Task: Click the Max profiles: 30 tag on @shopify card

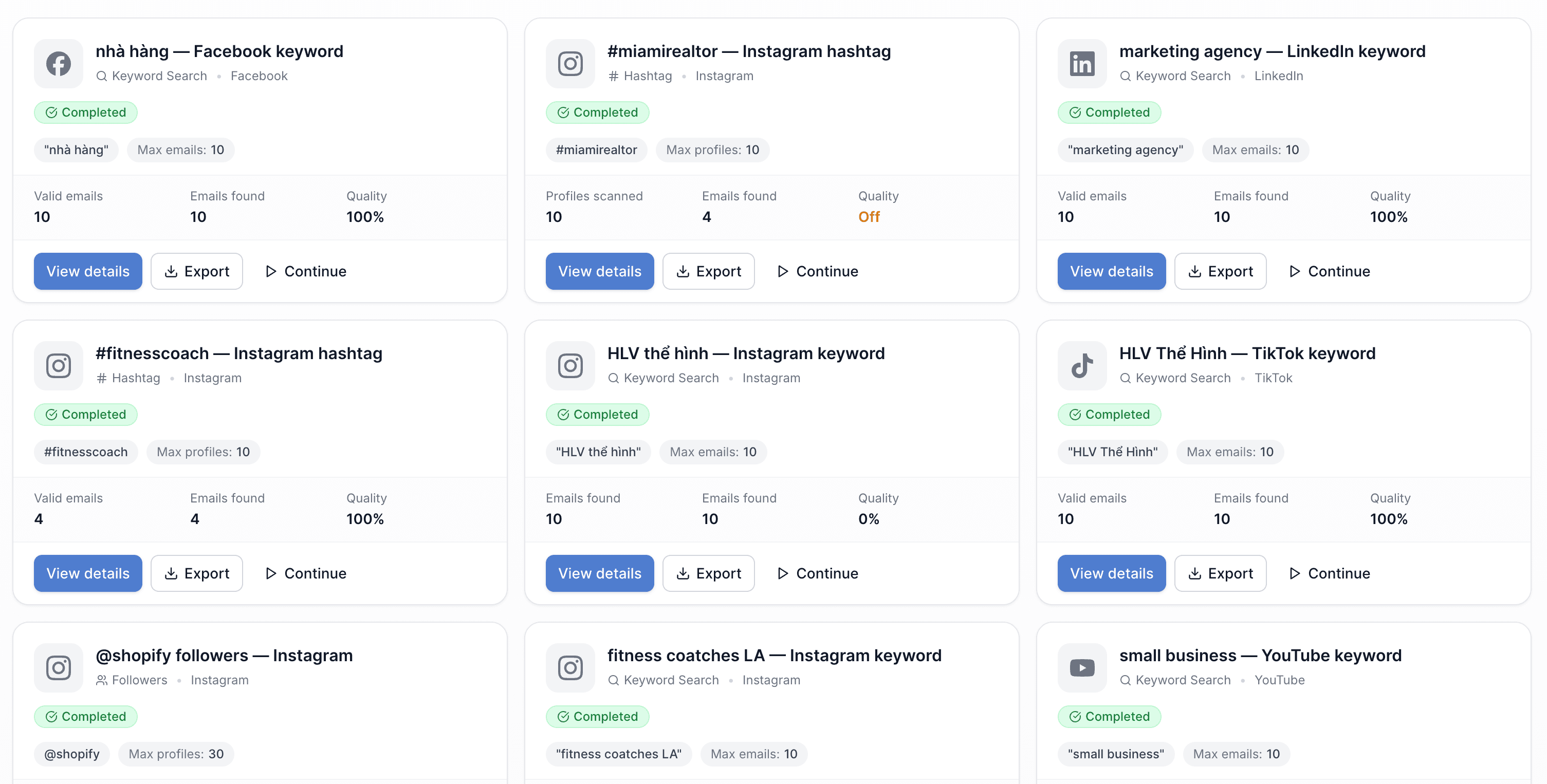Action: [175, 754]
